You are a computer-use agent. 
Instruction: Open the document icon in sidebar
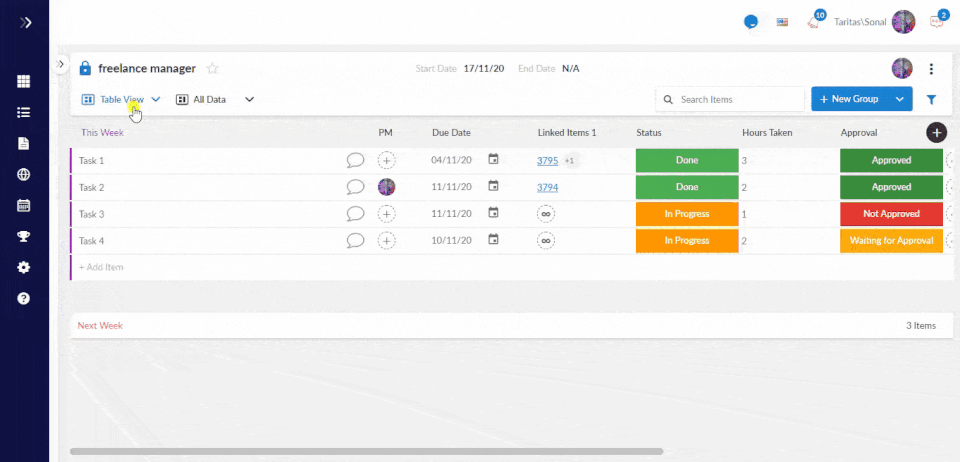[24, 143]
